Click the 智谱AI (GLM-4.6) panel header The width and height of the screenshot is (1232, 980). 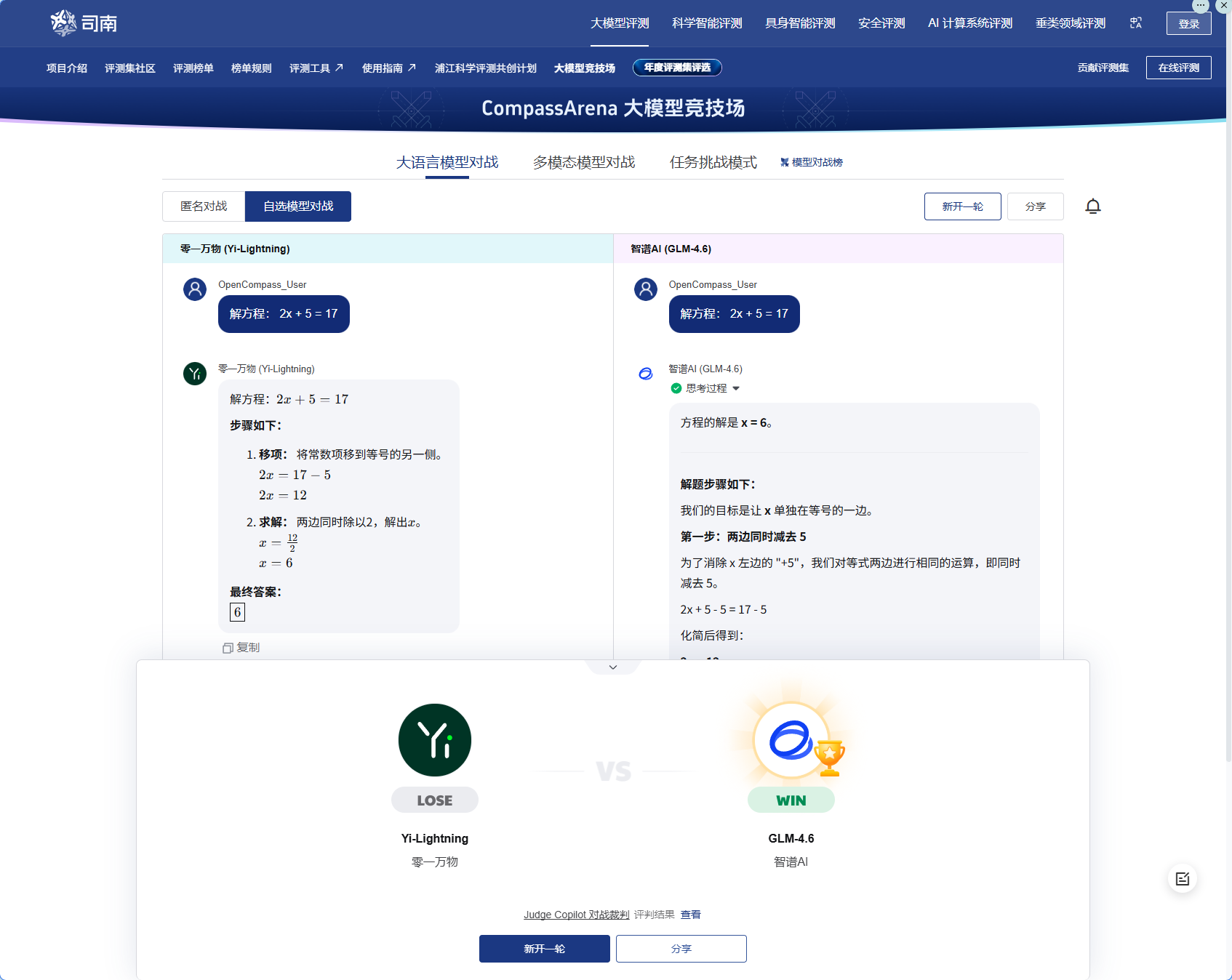click(839, 249)
